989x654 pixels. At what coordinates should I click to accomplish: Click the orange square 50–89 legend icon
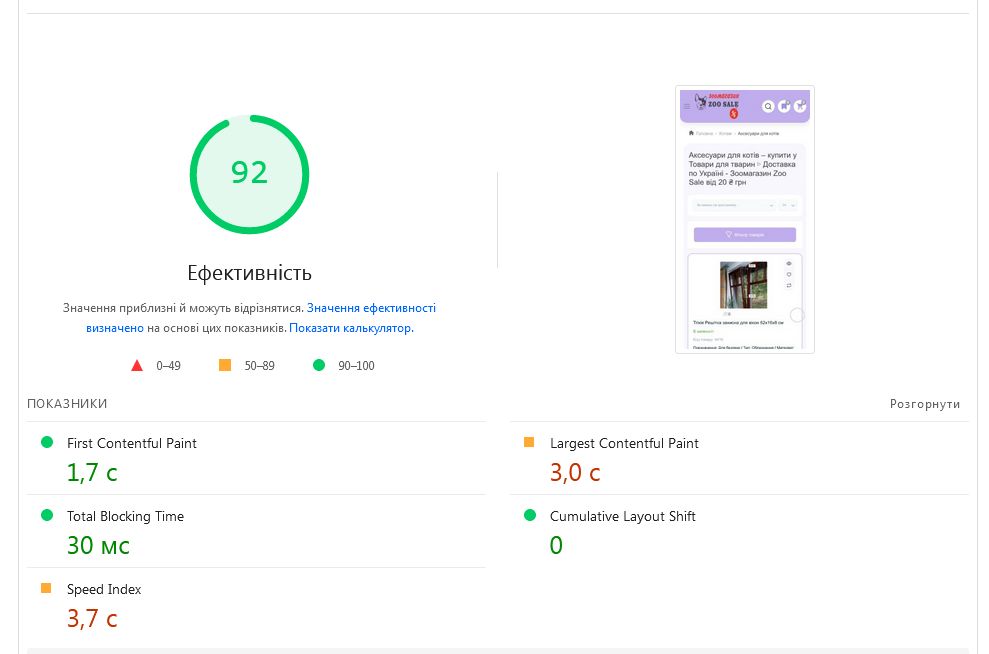[x=225, y=366]
